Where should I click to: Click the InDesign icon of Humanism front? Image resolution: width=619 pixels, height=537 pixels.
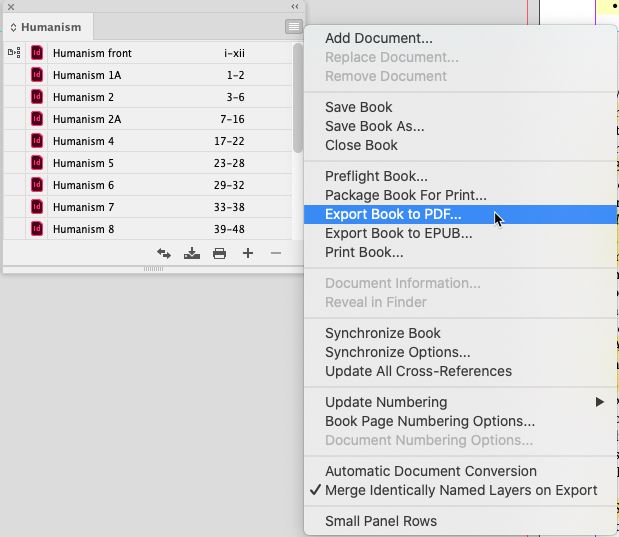(37, 53)
